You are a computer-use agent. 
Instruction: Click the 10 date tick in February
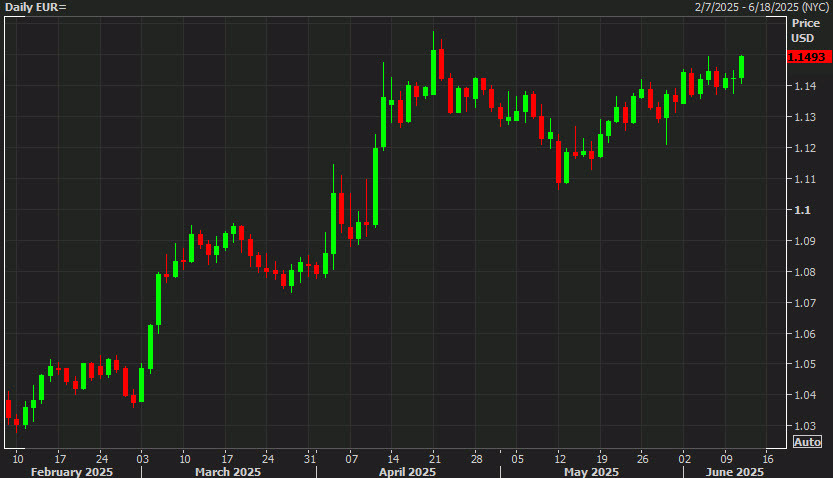[18, 459]
